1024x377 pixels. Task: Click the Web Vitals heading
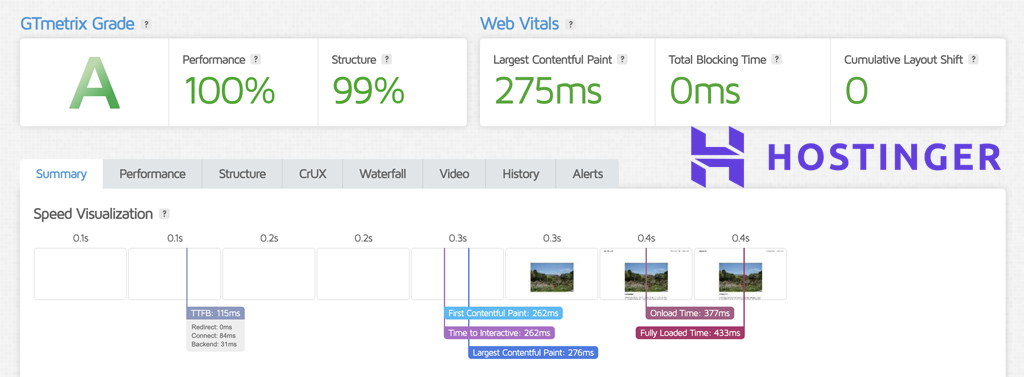(519, 24)
